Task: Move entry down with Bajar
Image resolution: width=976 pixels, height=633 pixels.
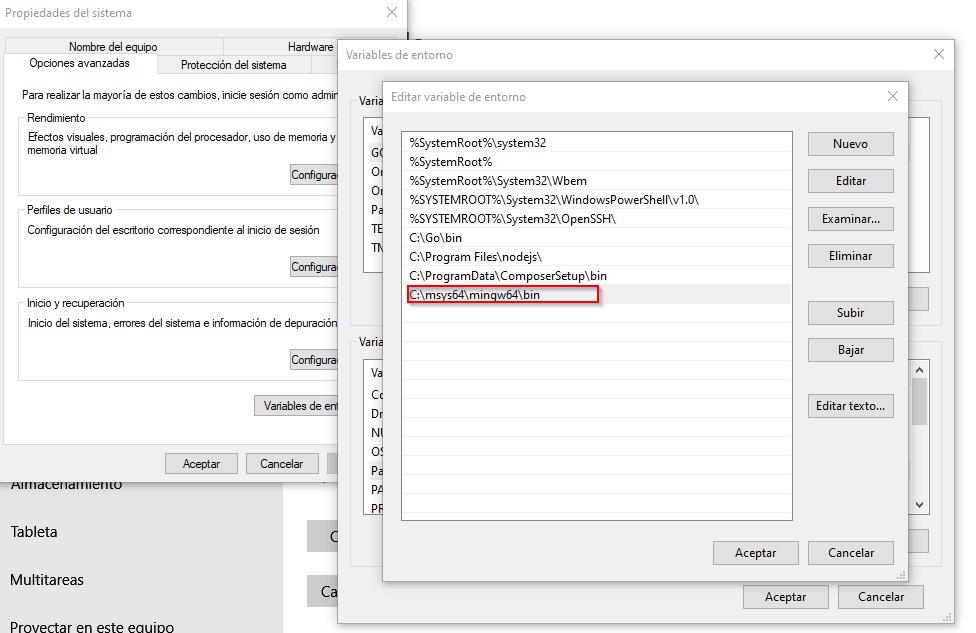Action: click(x=850, y=350)
